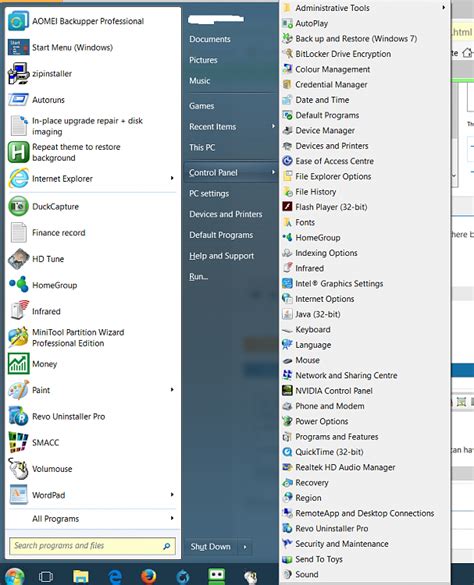Open RemoteApp and Desktop Connections entry
This screenshot has height=585, width=474.
(x=365, y=513)
